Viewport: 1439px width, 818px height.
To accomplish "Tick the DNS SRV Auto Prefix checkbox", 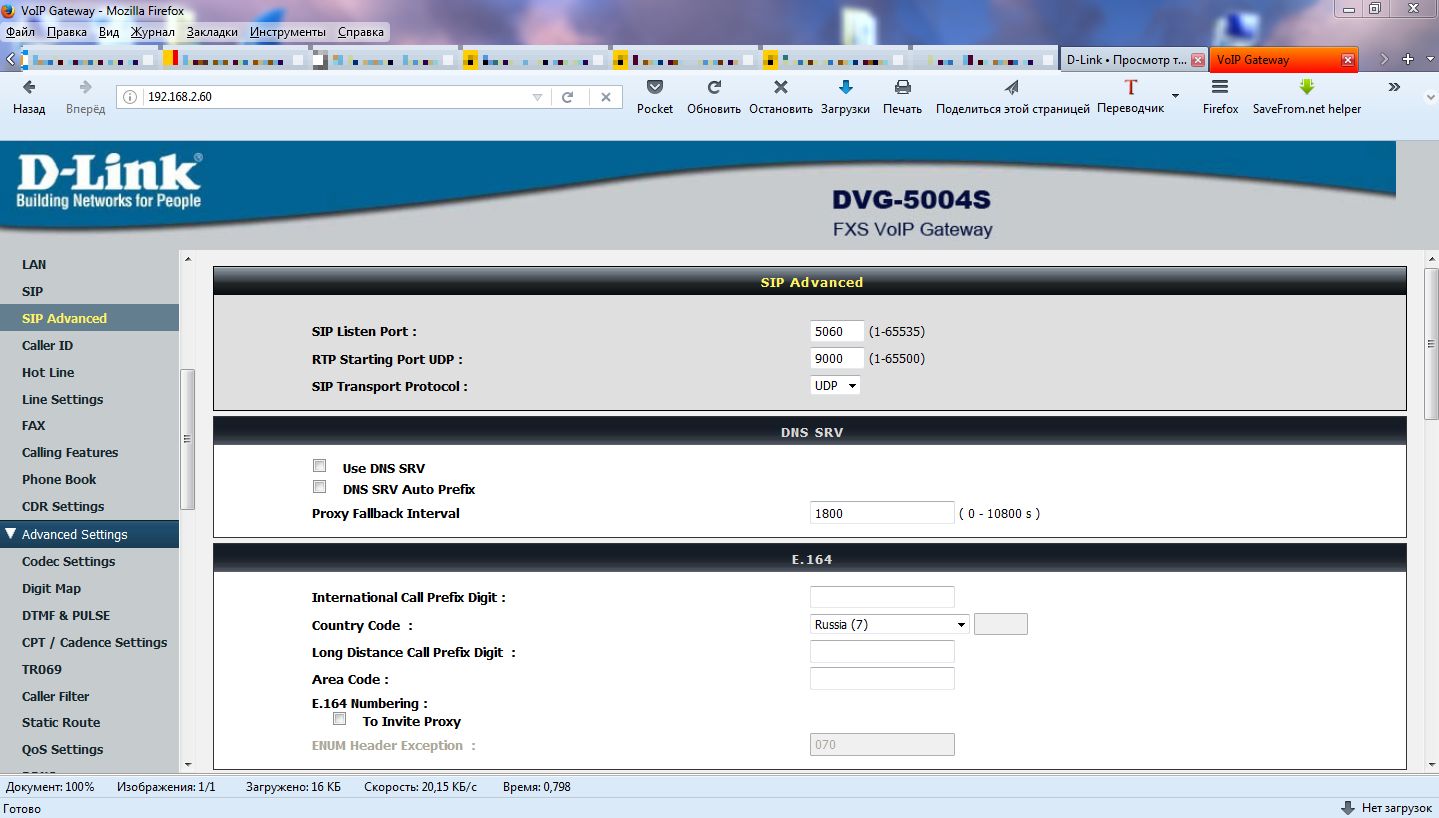I will (320, 487).
